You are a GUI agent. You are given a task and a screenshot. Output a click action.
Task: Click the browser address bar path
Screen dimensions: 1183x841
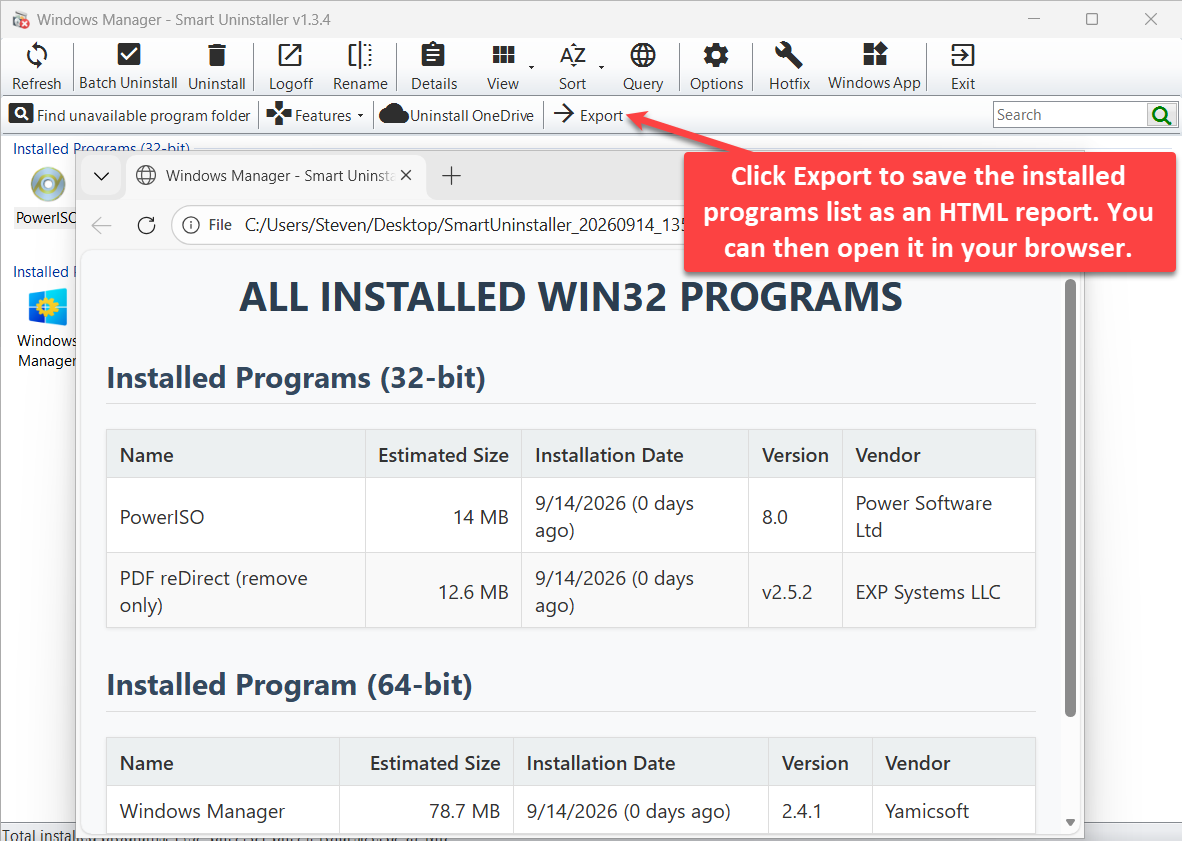tap(465, 225)
